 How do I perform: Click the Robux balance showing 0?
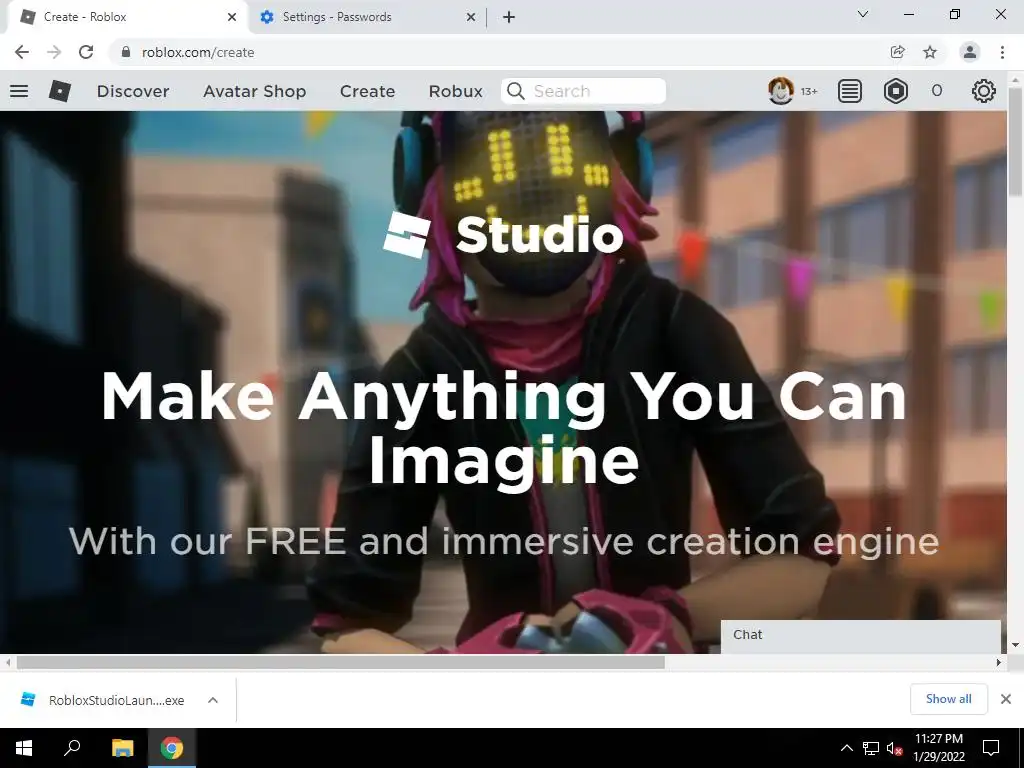point(936,91)
